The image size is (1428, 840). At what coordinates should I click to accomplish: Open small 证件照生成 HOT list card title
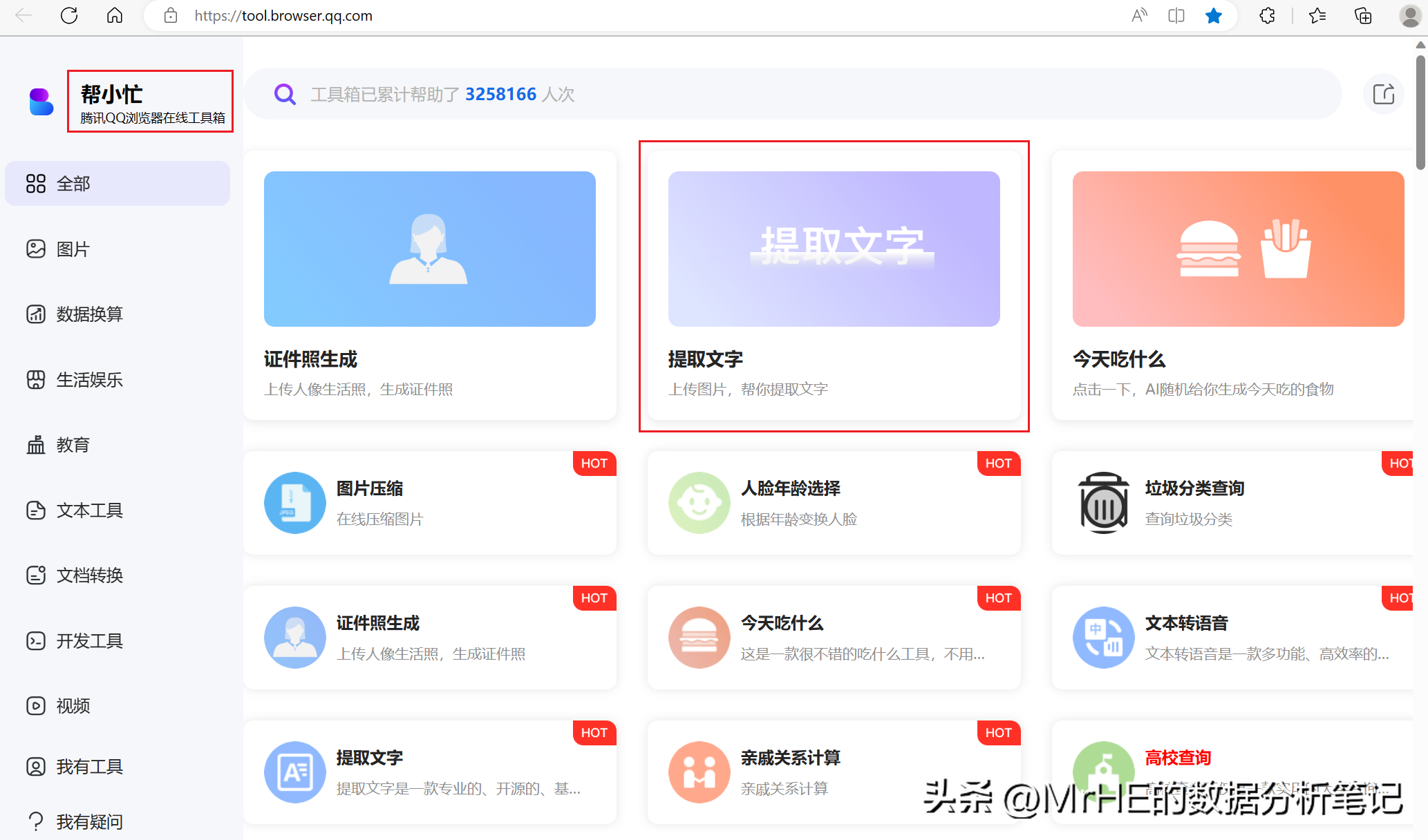378,623
